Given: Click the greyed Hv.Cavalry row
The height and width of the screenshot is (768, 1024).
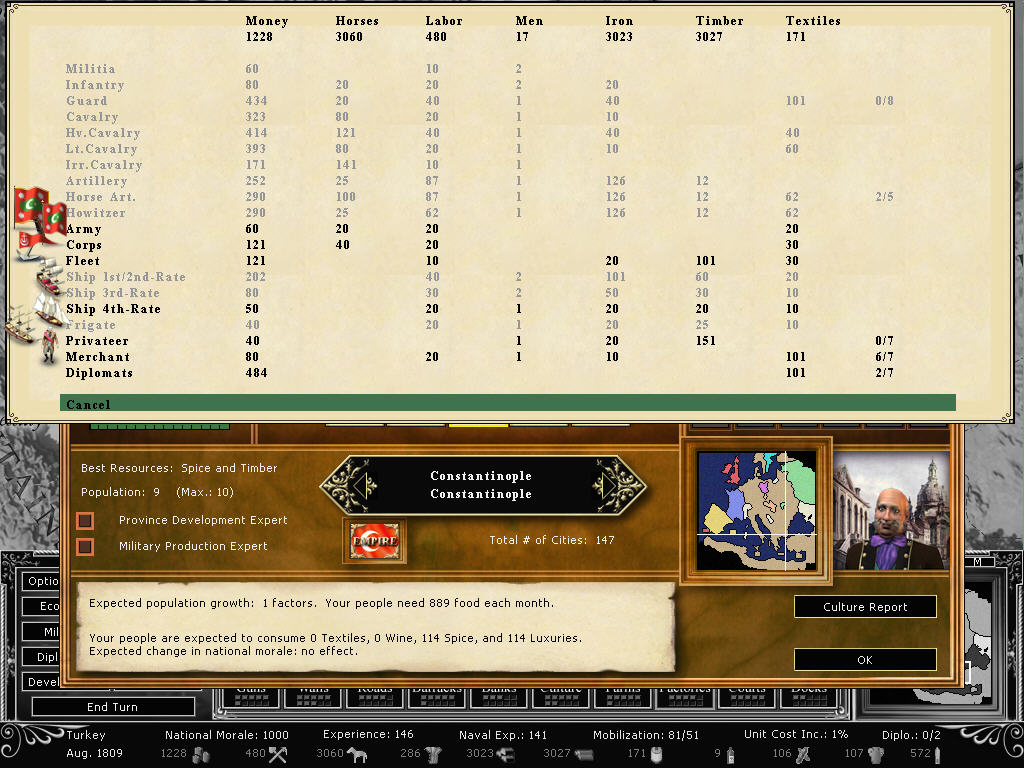Looking at the screenshot, I should [x=507, y=133].
